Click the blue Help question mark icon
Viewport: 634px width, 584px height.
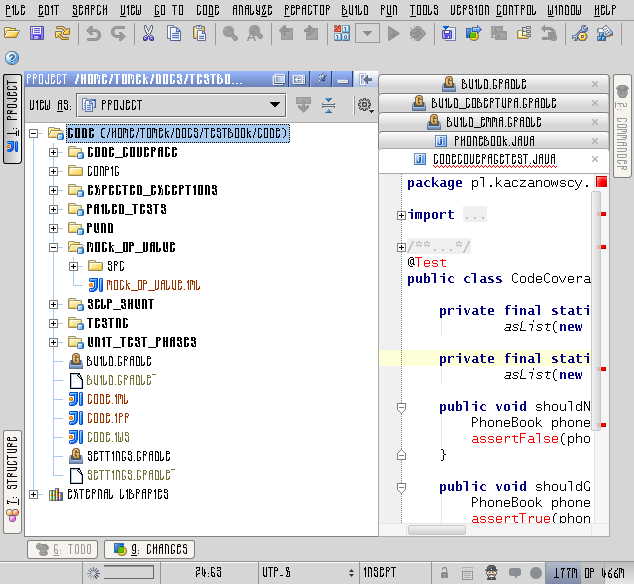[12, 58]
